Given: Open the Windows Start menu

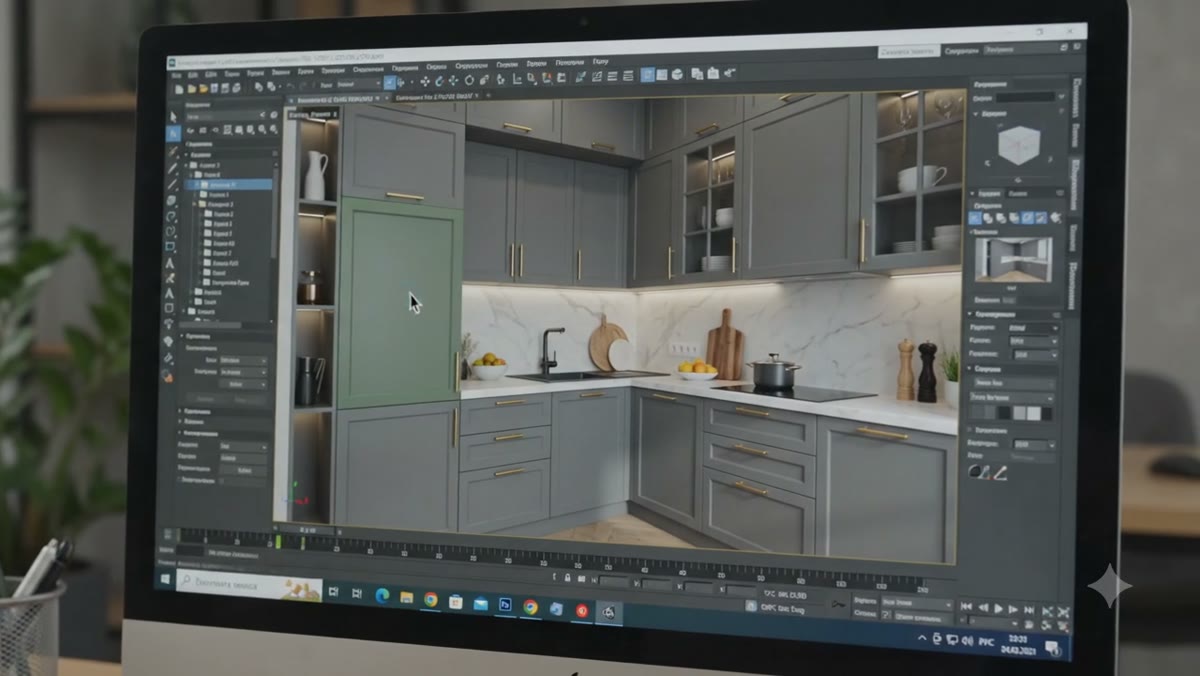Looking at the screenshot, I should 165,579.
